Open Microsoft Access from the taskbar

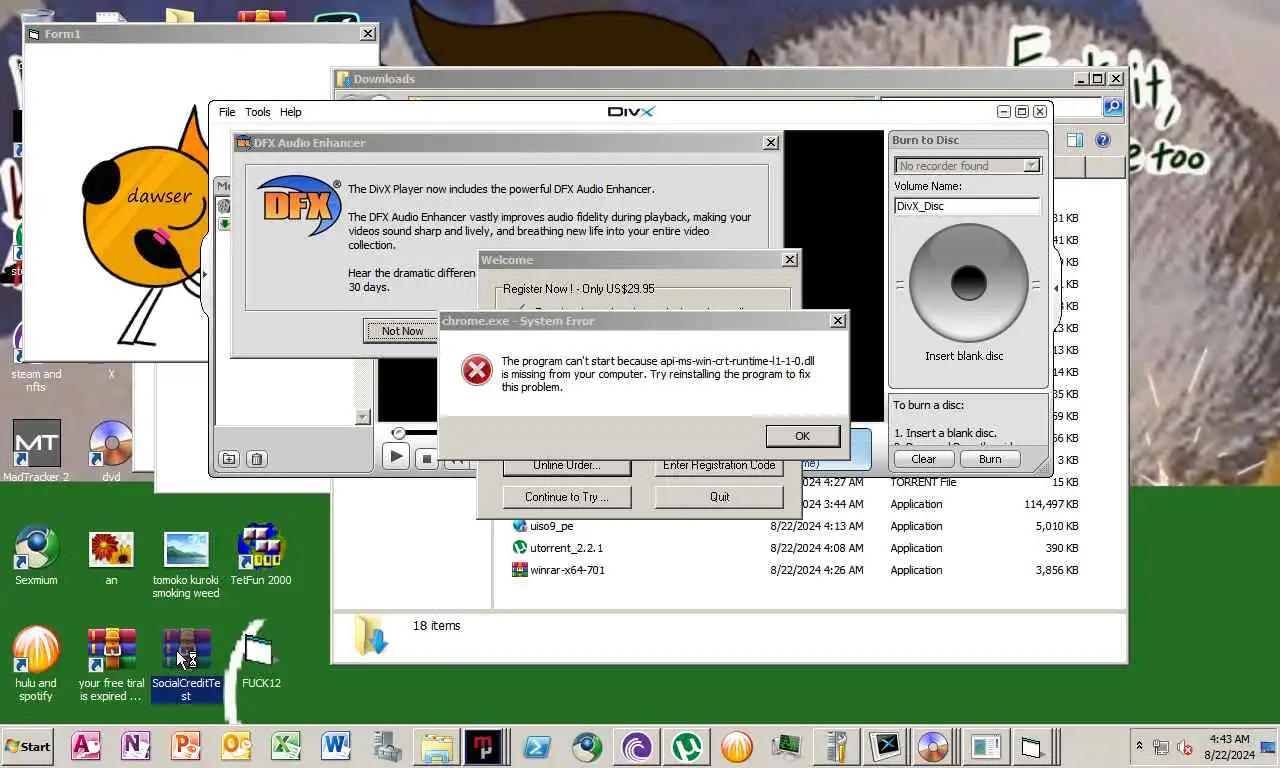tap(86, 746)
